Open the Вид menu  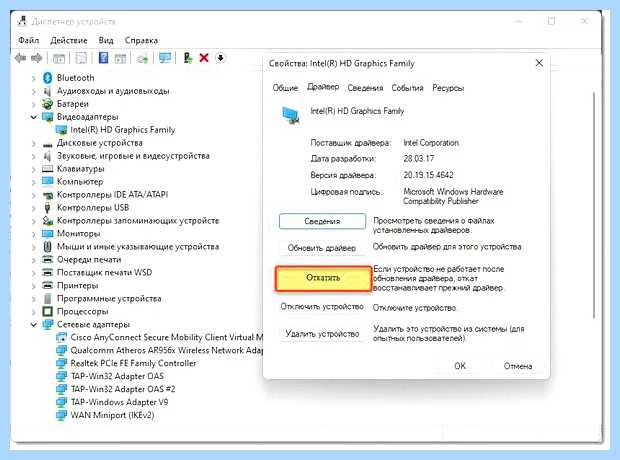coord(106,40)
